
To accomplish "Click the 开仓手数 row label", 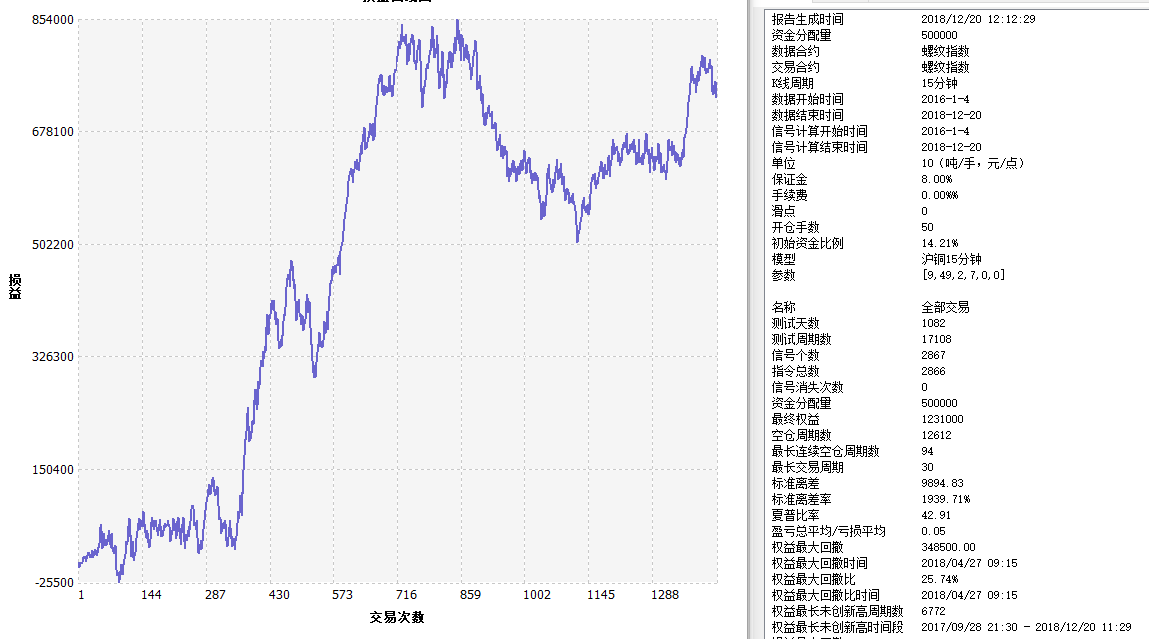I will point(795,227).
